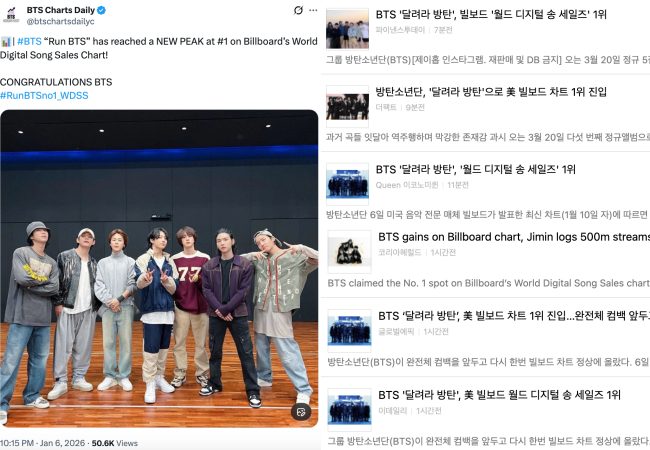Click the image edit icon on photo
The image size is (650, 450).
[301, 411]
